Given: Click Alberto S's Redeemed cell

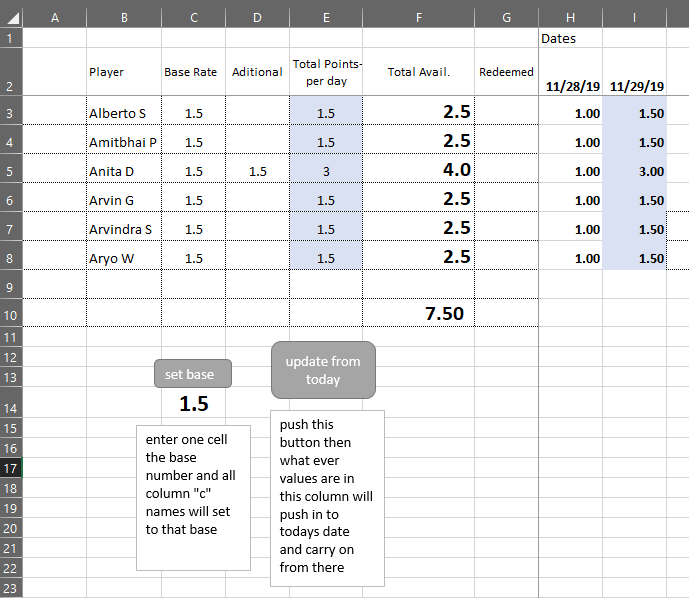Looking at the screenshot, I should (x=507, y=110).
